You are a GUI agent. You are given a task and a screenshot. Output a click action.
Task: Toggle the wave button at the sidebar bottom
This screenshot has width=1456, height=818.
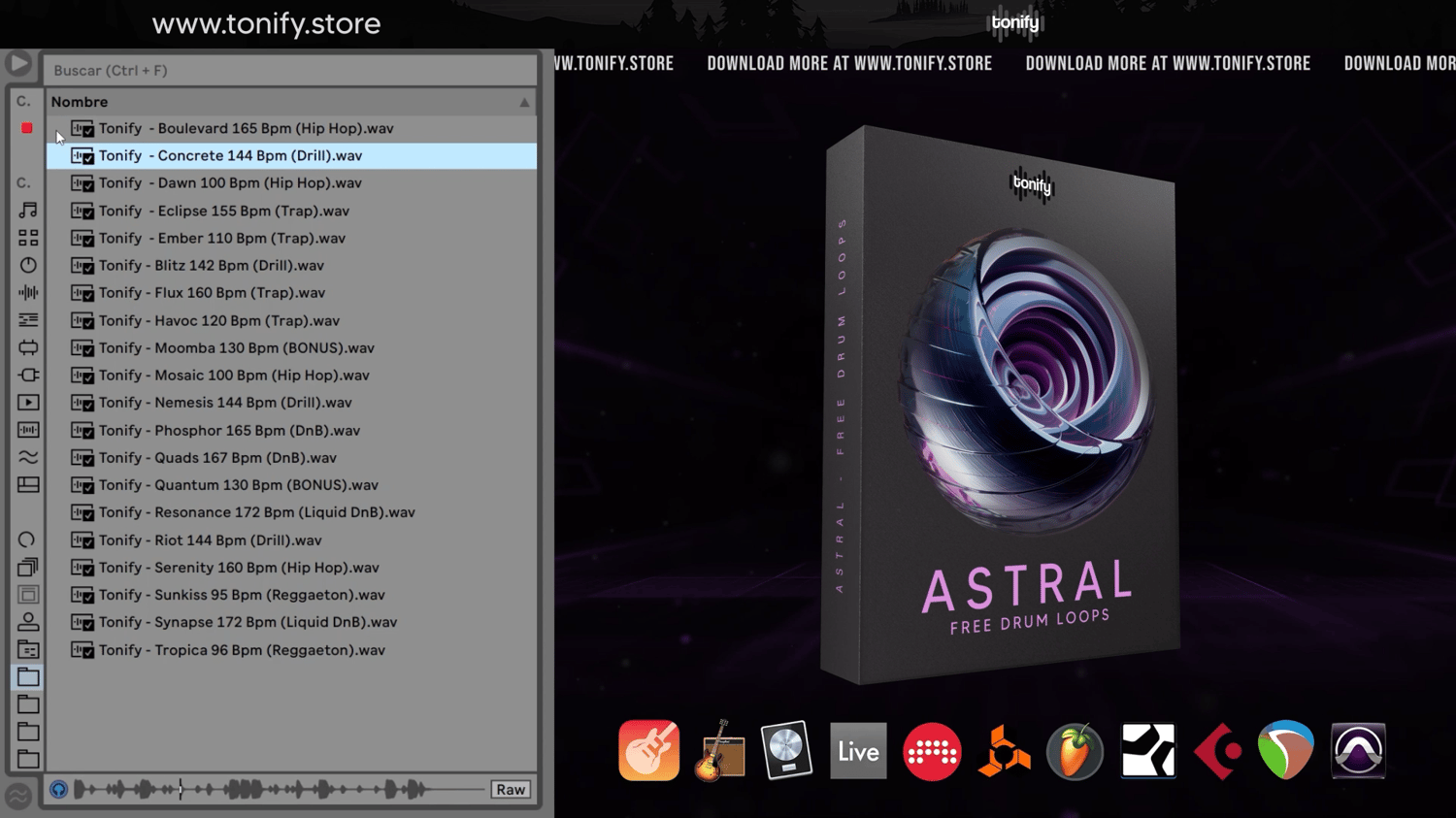coord(18,796)
